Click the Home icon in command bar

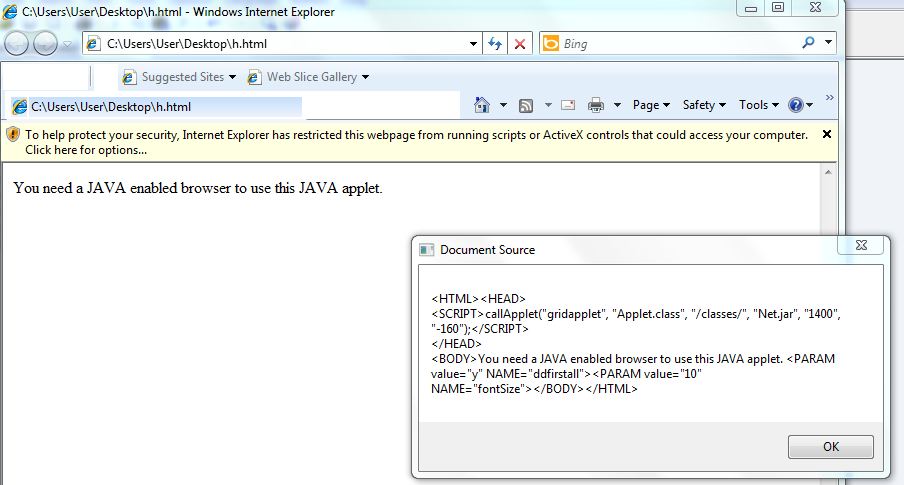[x=481, y=105]
